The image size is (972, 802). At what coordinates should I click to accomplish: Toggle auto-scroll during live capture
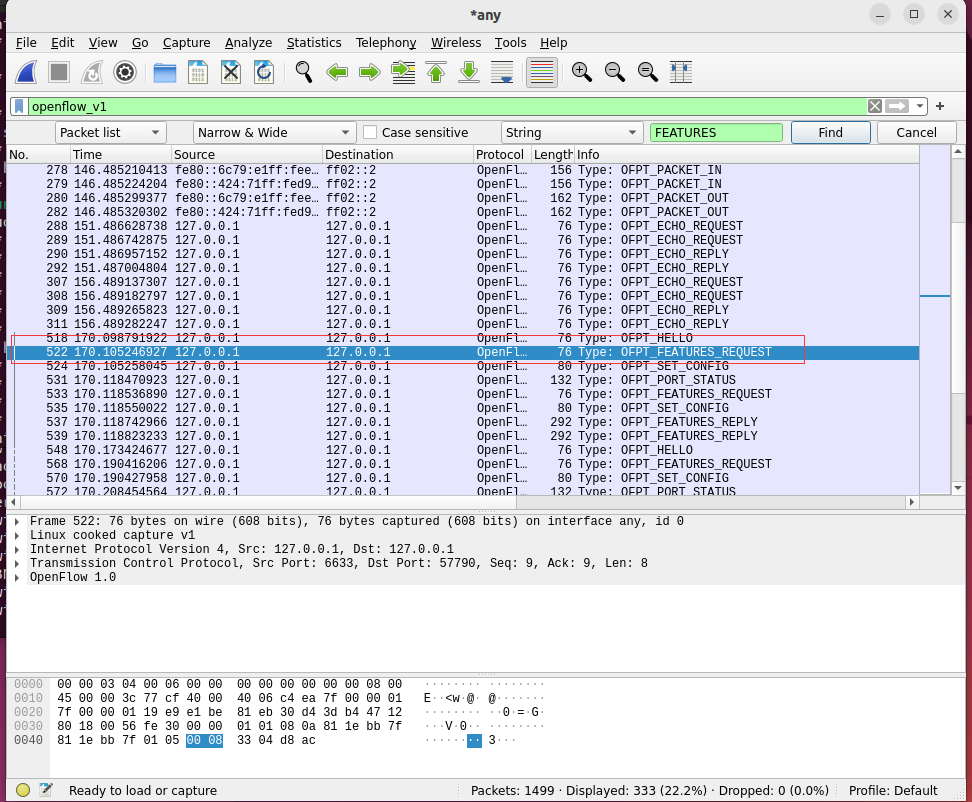(x=501, y=73)
